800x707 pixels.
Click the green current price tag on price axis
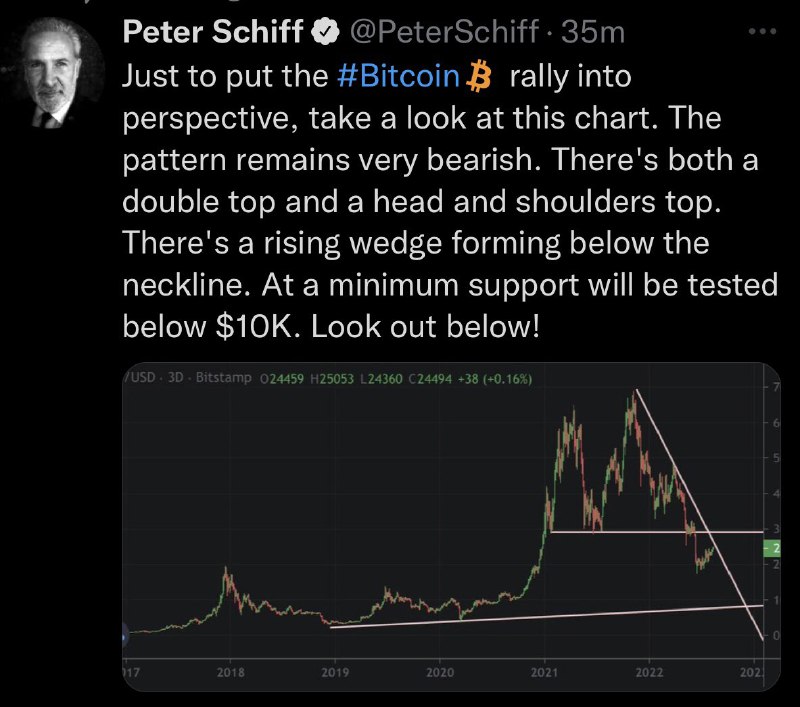pyautogui.click(x=772, y=549)
